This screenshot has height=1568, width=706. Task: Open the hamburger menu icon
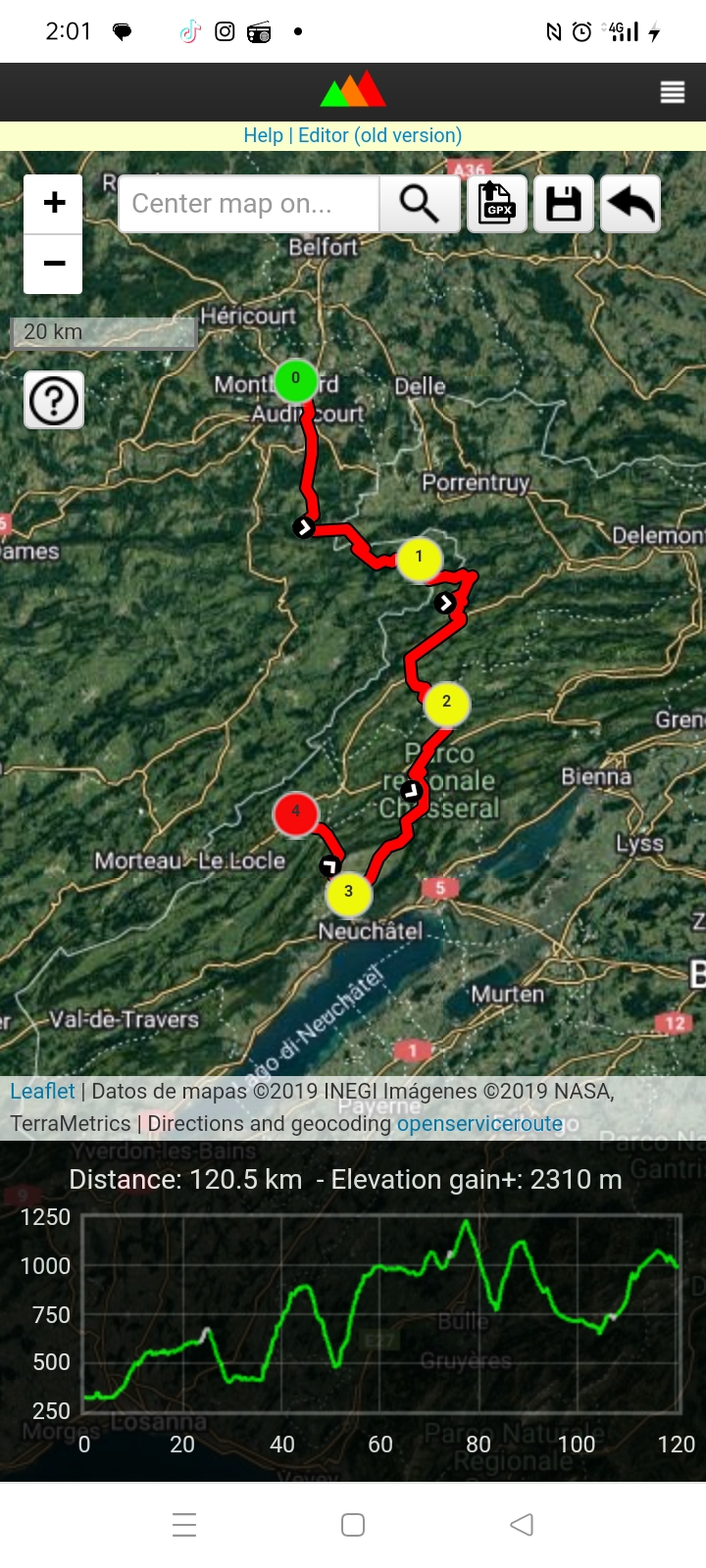(673, 93)
